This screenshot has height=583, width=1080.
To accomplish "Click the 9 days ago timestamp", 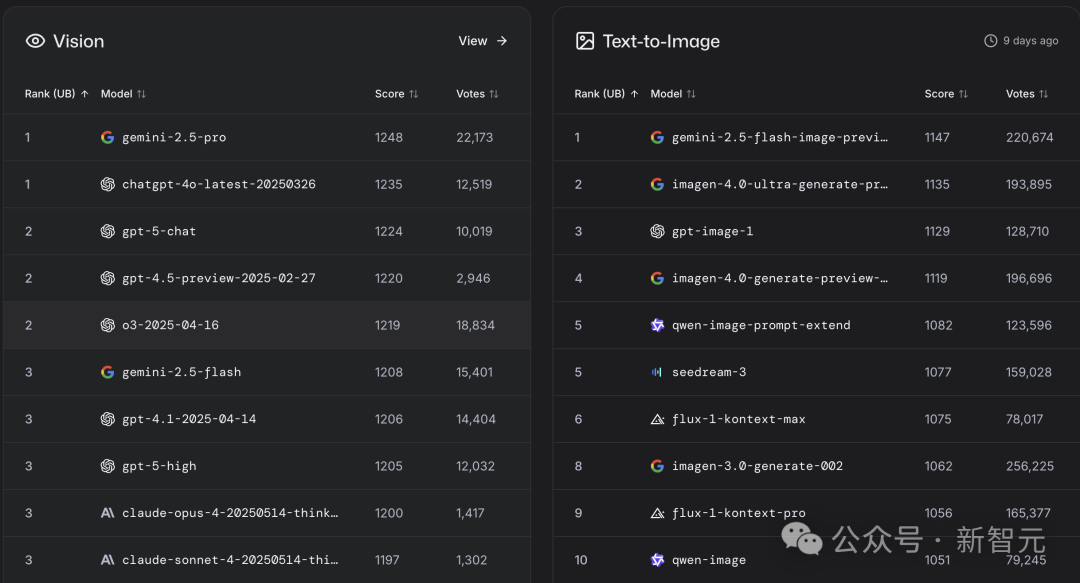I will pyautogui.click(x=1030, y=41).
